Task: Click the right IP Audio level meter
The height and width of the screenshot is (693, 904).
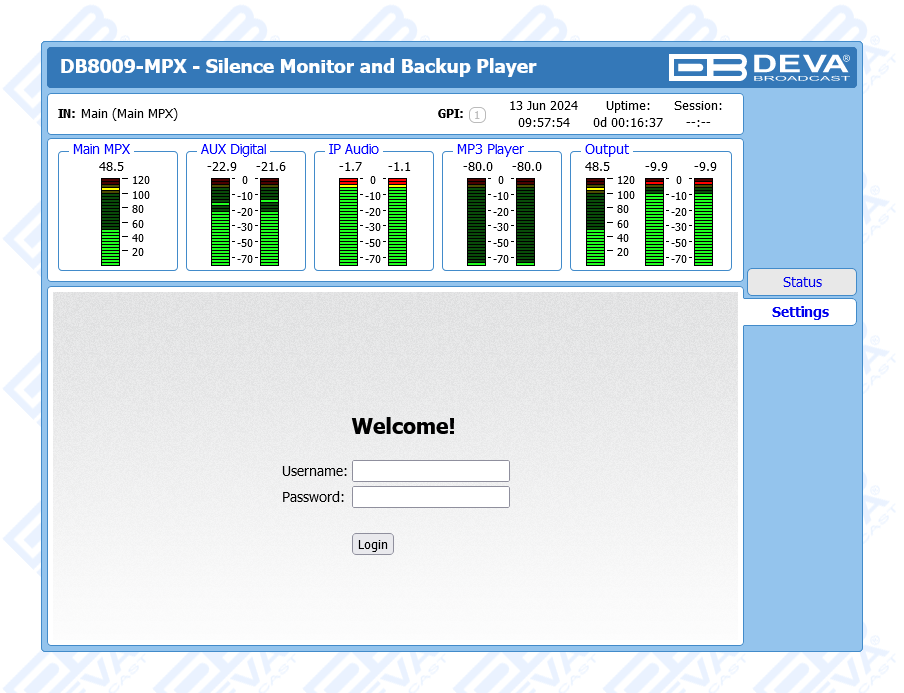Action: point(397,222)
